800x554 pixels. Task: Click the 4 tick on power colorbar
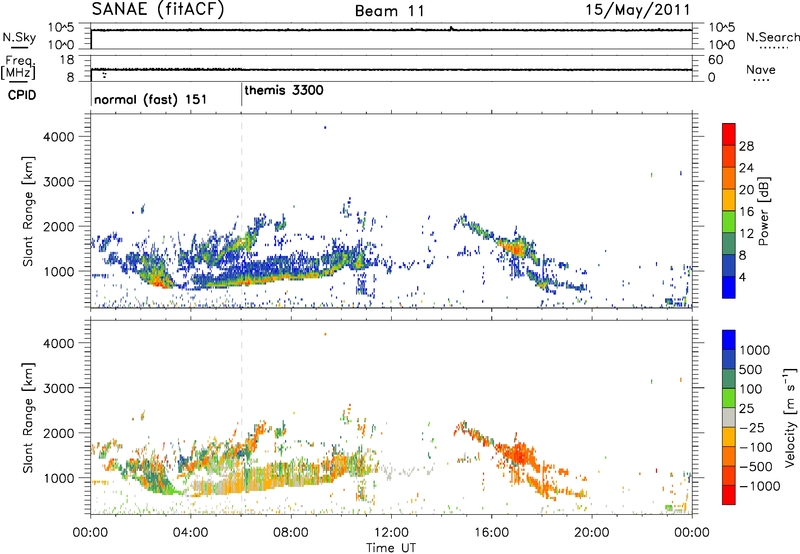point(743,277)
